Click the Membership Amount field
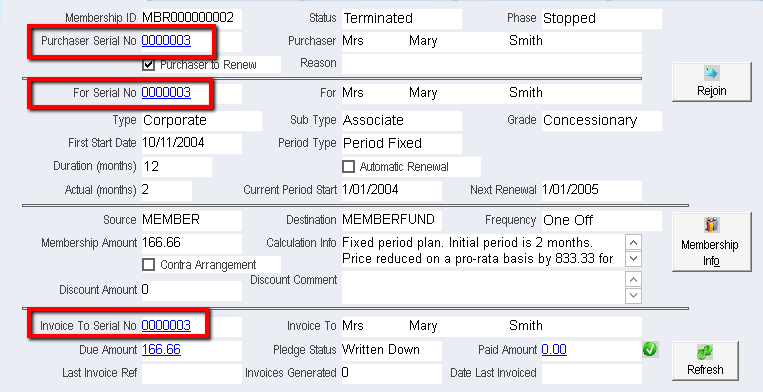The image size is (763, 392). (192, 243)
